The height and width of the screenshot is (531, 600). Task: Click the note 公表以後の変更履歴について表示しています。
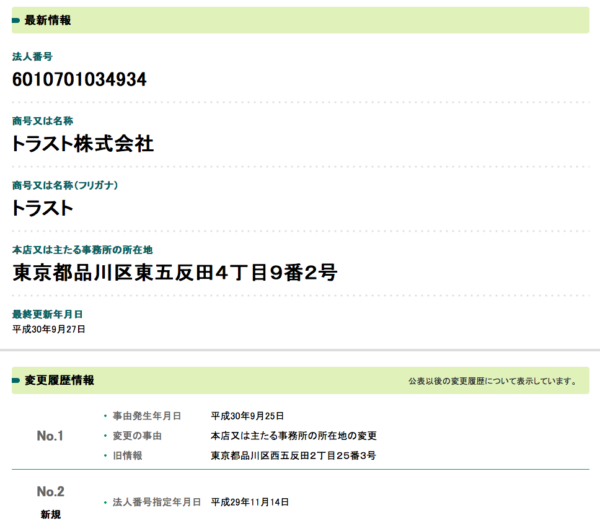point(492,381)
